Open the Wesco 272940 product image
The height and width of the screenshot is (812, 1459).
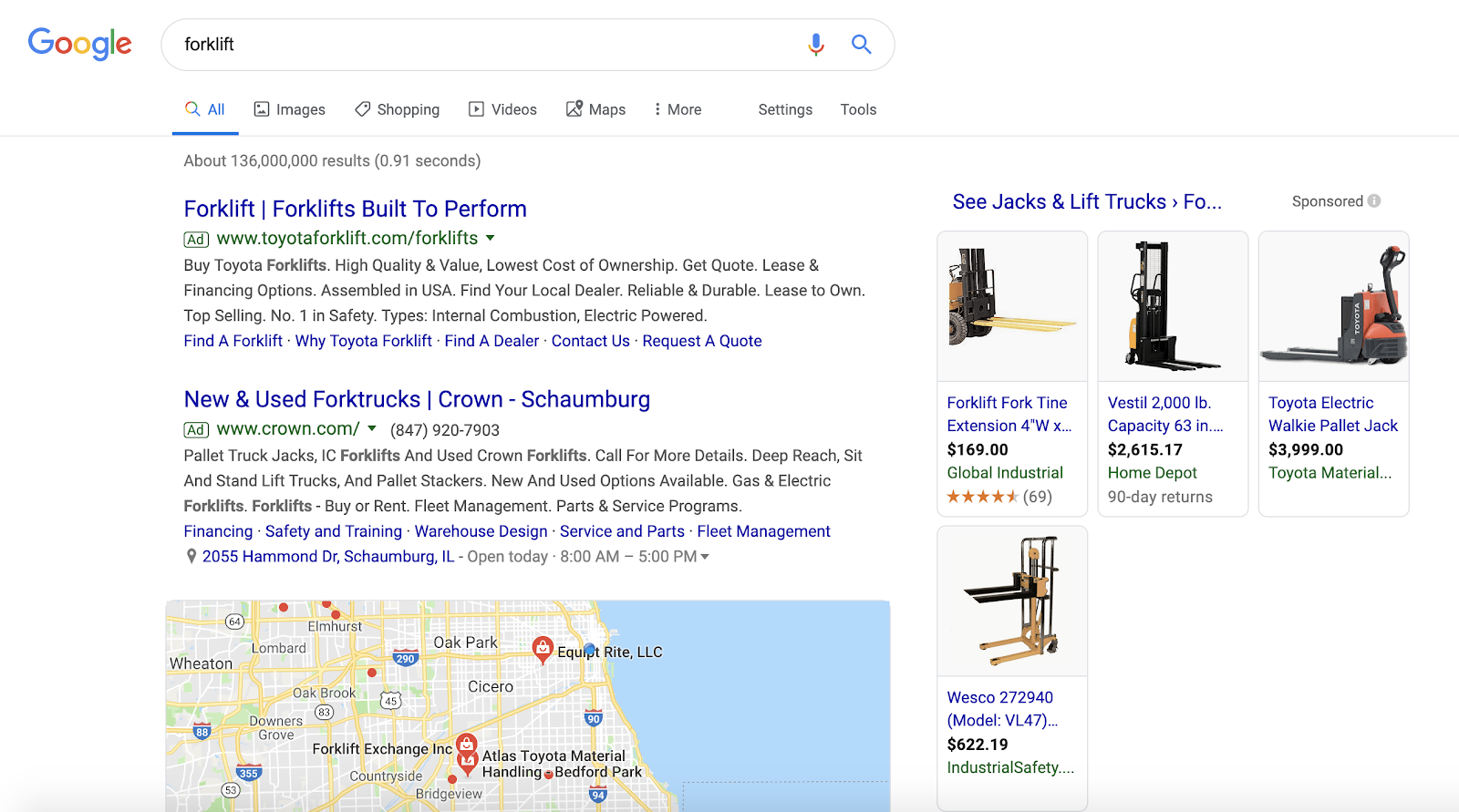click(1012, 601)
